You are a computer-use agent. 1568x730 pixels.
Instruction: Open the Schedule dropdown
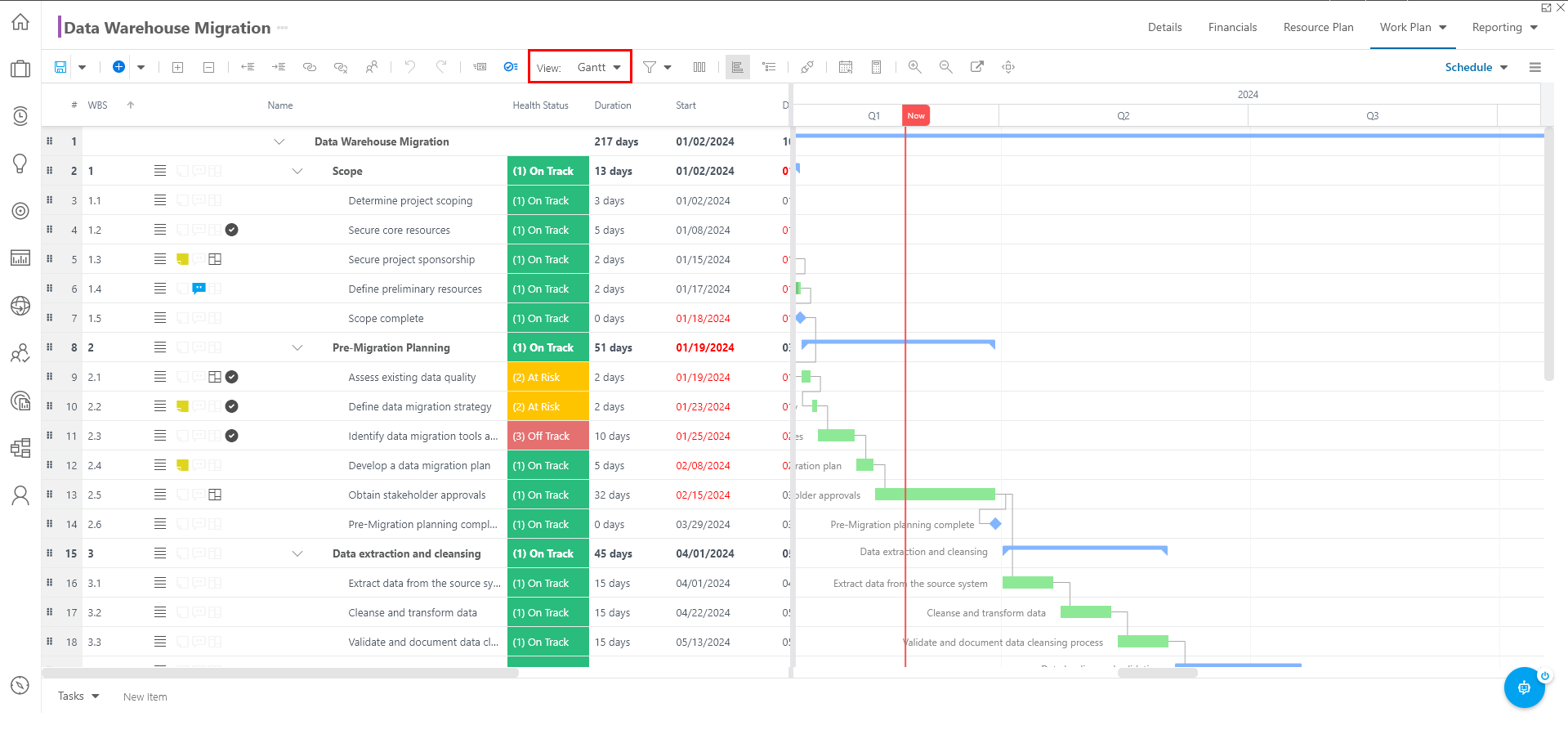point(1476,67)
